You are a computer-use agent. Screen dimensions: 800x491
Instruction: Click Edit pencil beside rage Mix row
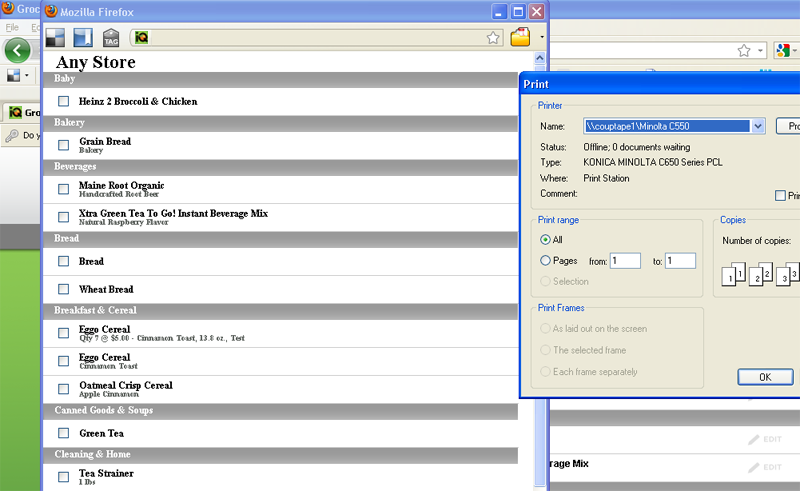pos(765,467)
